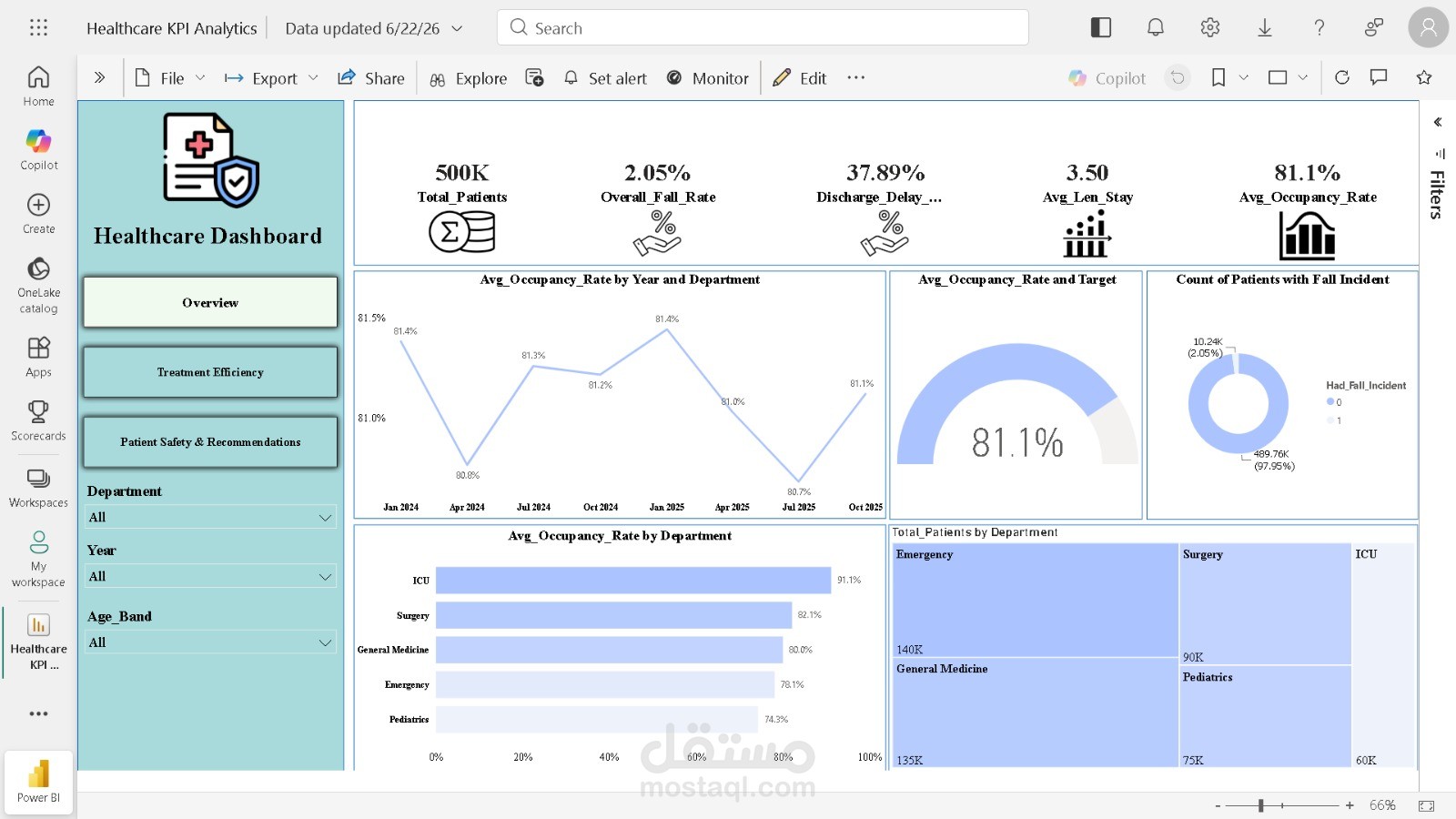The image size is (1456, 819).
Task: Open the user account avatar
Action: pyautogui.click(x=1429, y=27)
